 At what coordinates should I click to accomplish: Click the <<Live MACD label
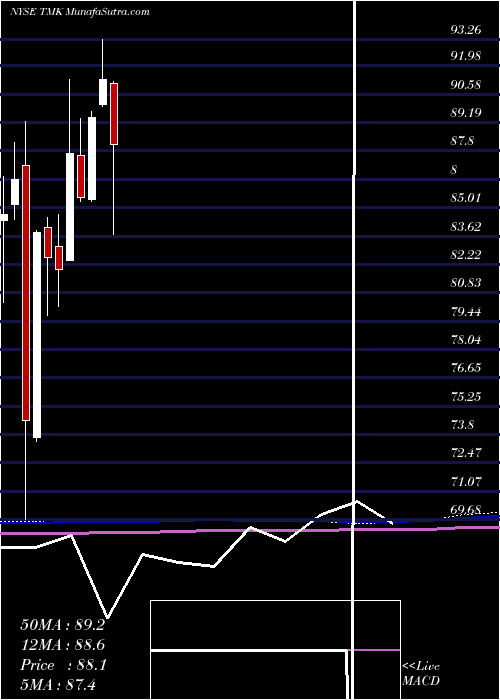tap(421, 673)
